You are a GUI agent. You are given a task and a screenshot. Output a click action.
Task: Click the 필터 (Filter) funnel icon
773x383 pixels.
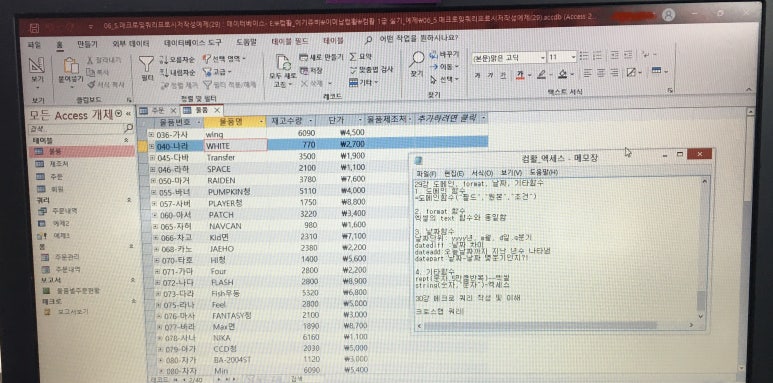pyautogui.click(x=146, y=64)
